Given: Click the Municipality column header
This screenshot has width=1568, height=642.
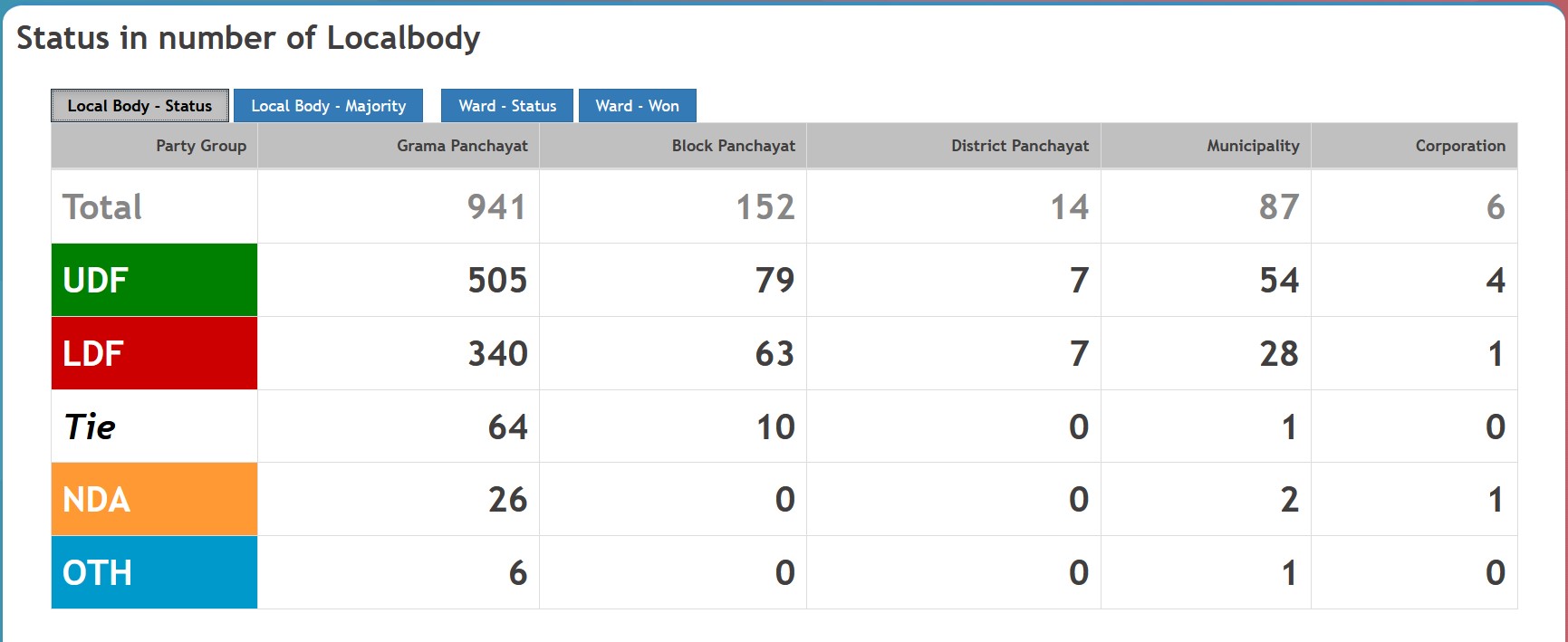Looking at the screenshot, I should pos(1252,146).
